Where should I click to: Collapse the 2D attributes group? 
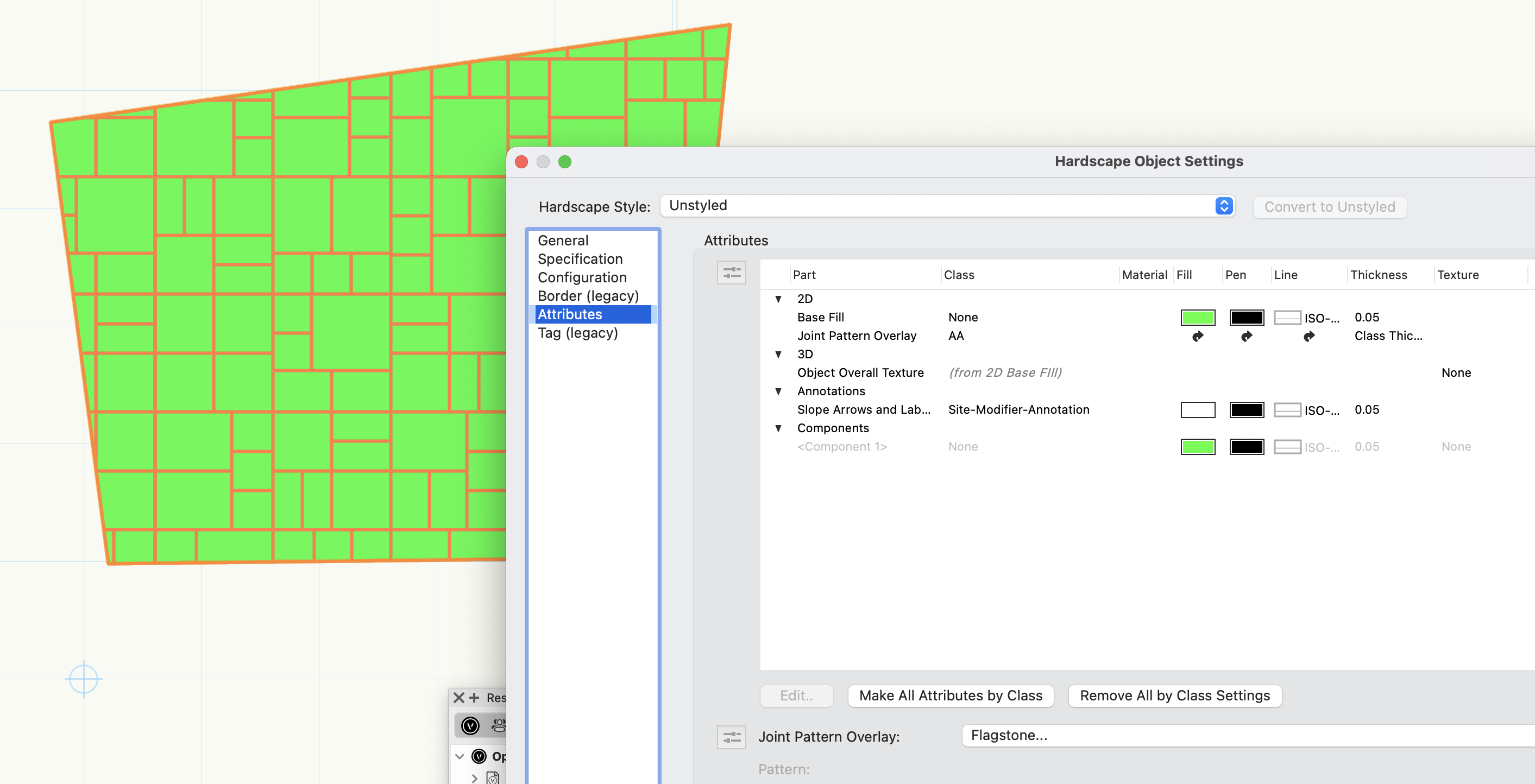pyautogui.click(x=778, y=299)
